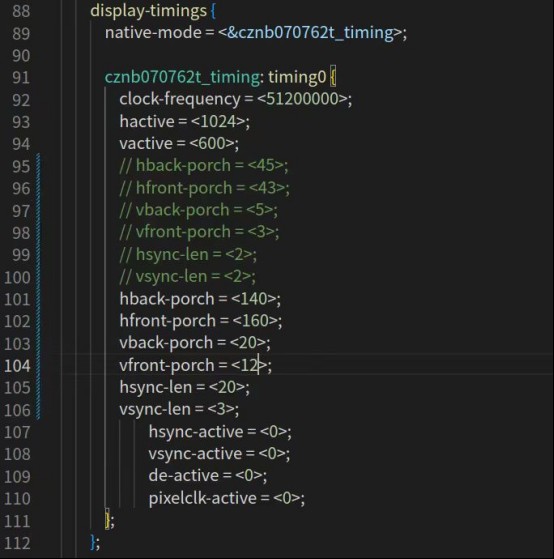
Task: Click the 'native-mode' property name
Action: click(x=153, y=33)
